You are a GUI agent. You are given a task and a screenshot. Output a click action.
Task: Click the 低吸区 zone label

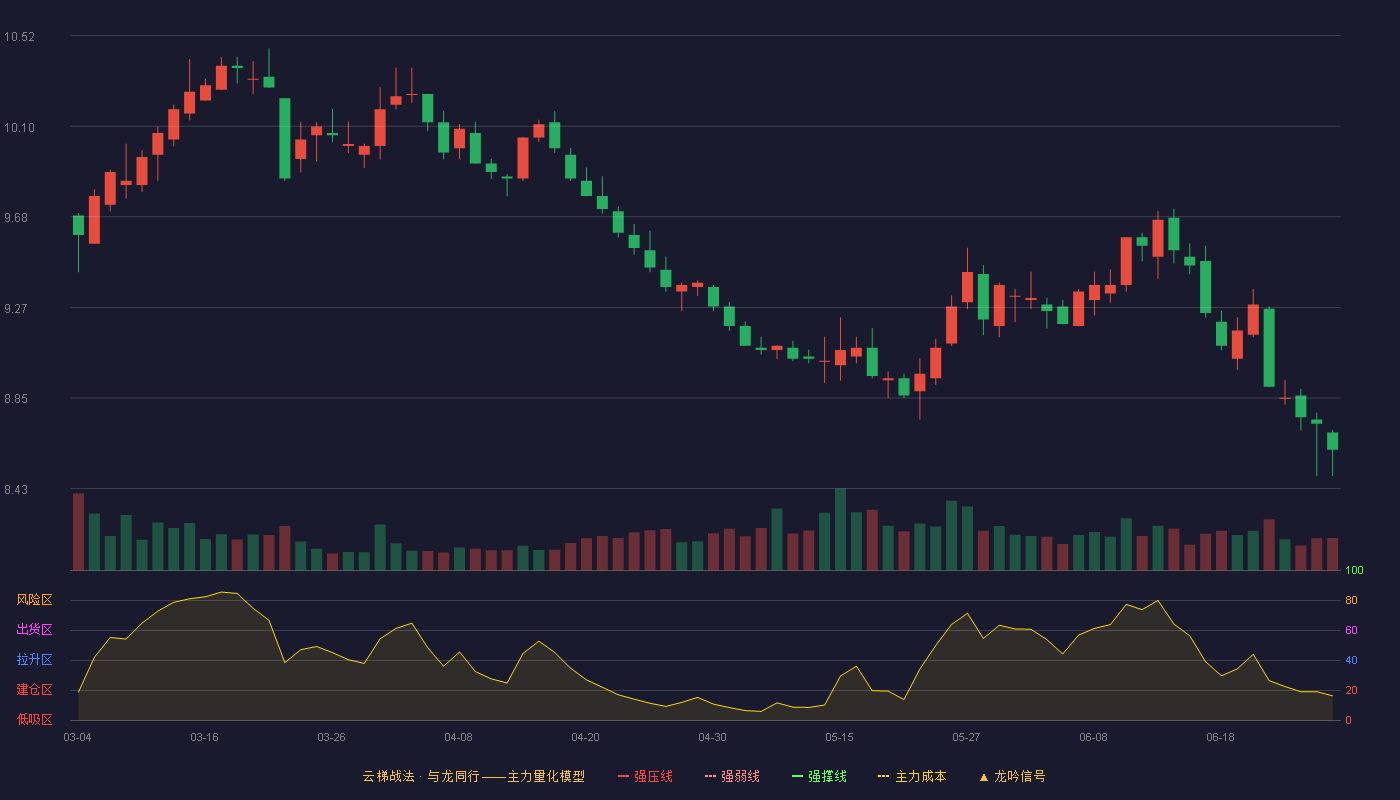pos(34,720)
